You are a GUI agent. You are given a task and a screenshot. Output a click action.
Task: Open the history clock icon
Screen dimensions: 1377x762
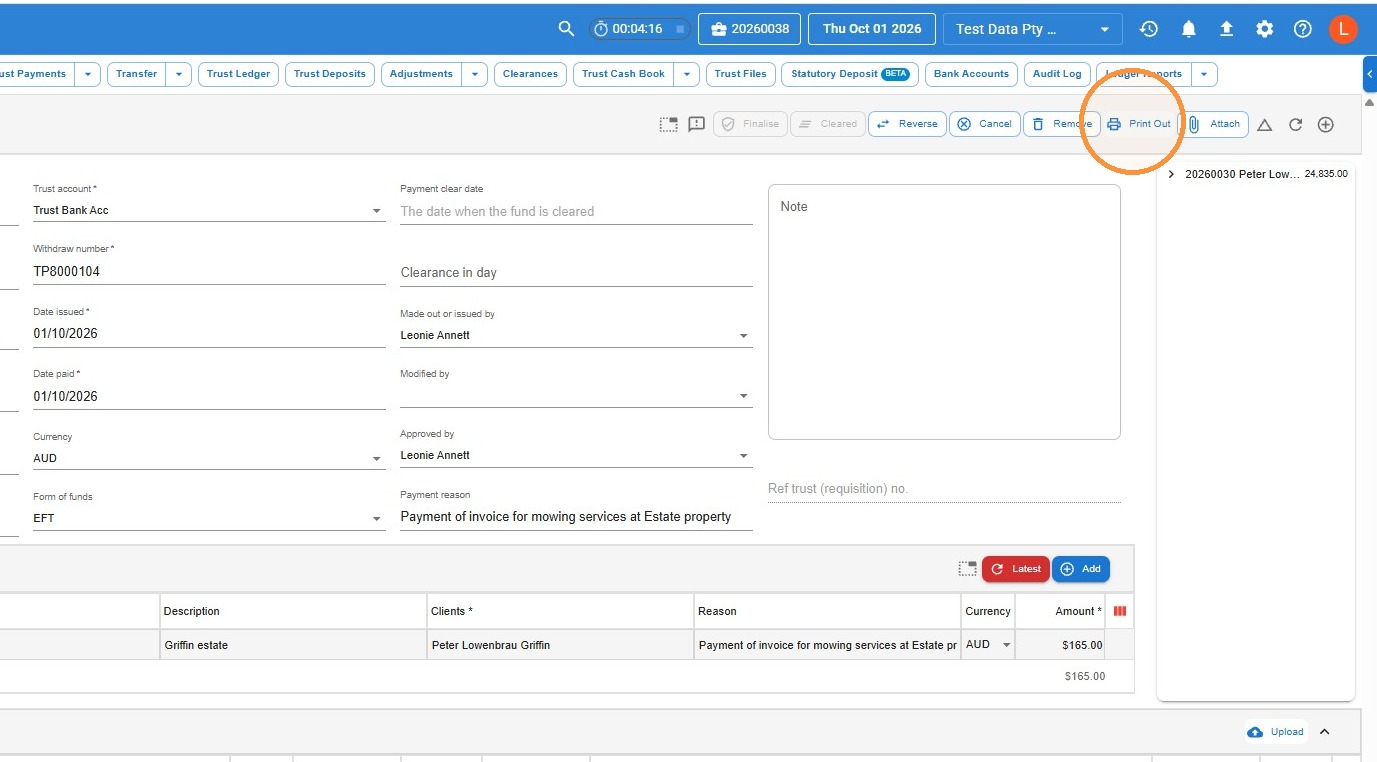(1149, 29)
